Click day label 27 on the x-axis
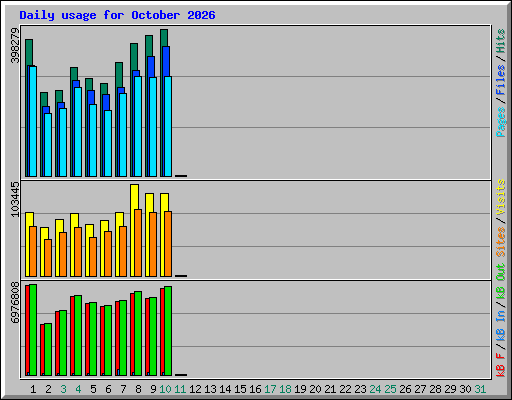512x400 pixels. 420,389
